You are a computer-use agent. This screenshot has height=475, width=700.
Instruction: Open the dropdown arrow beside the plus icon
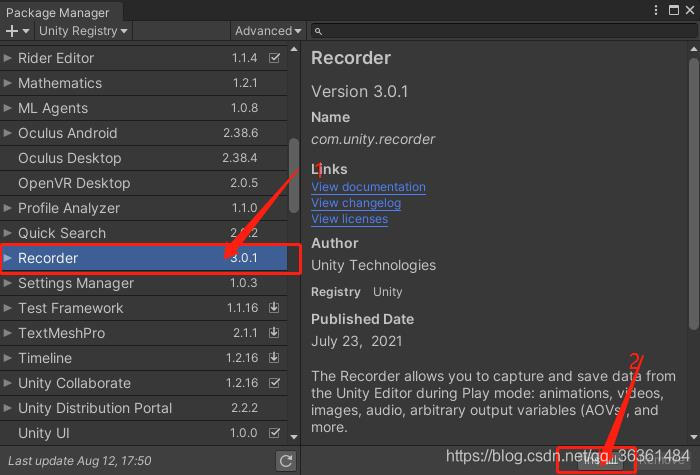pyautogui.click(x=26, y=31)
